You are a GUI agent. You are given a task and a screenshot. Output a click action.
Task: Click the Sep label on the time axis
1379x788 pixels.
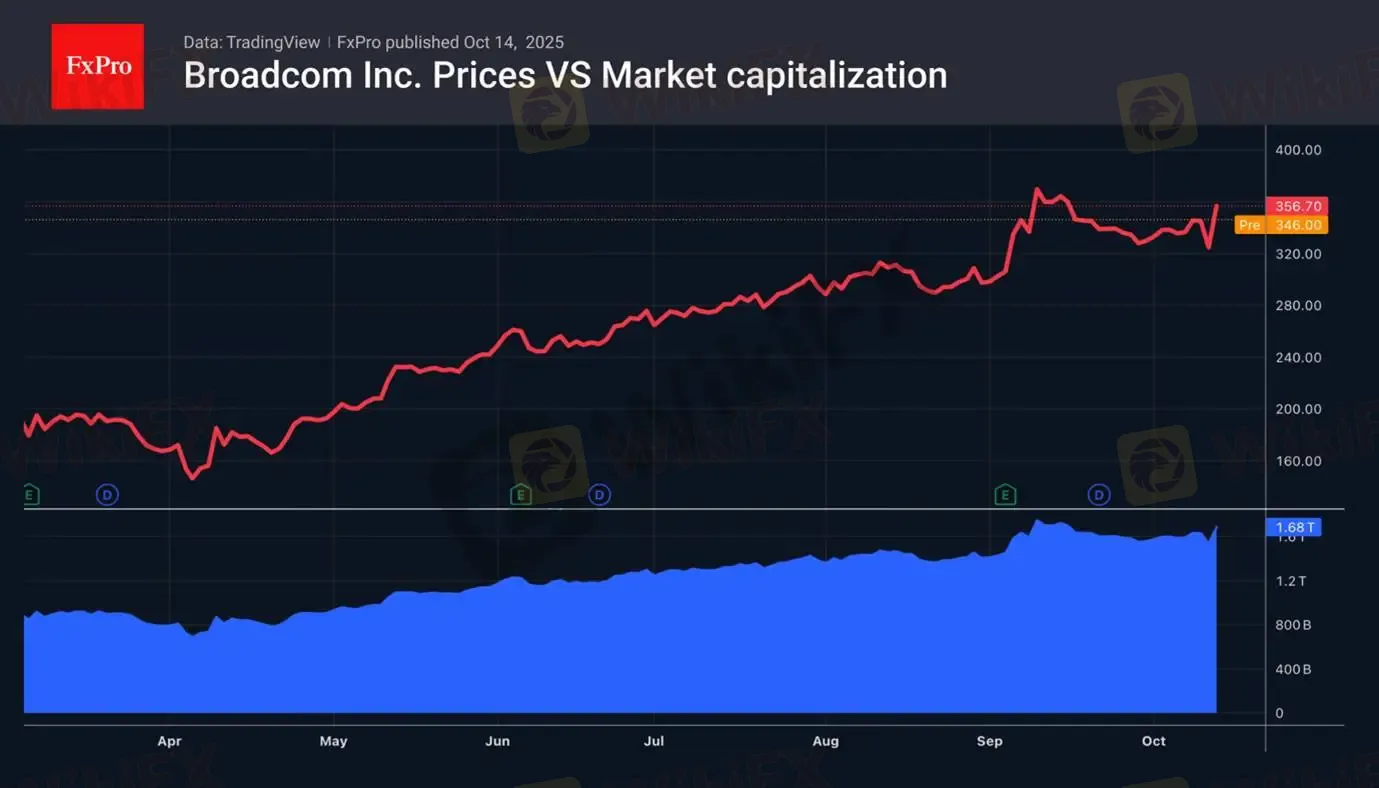pyautogui.click(x=989, y=741)
